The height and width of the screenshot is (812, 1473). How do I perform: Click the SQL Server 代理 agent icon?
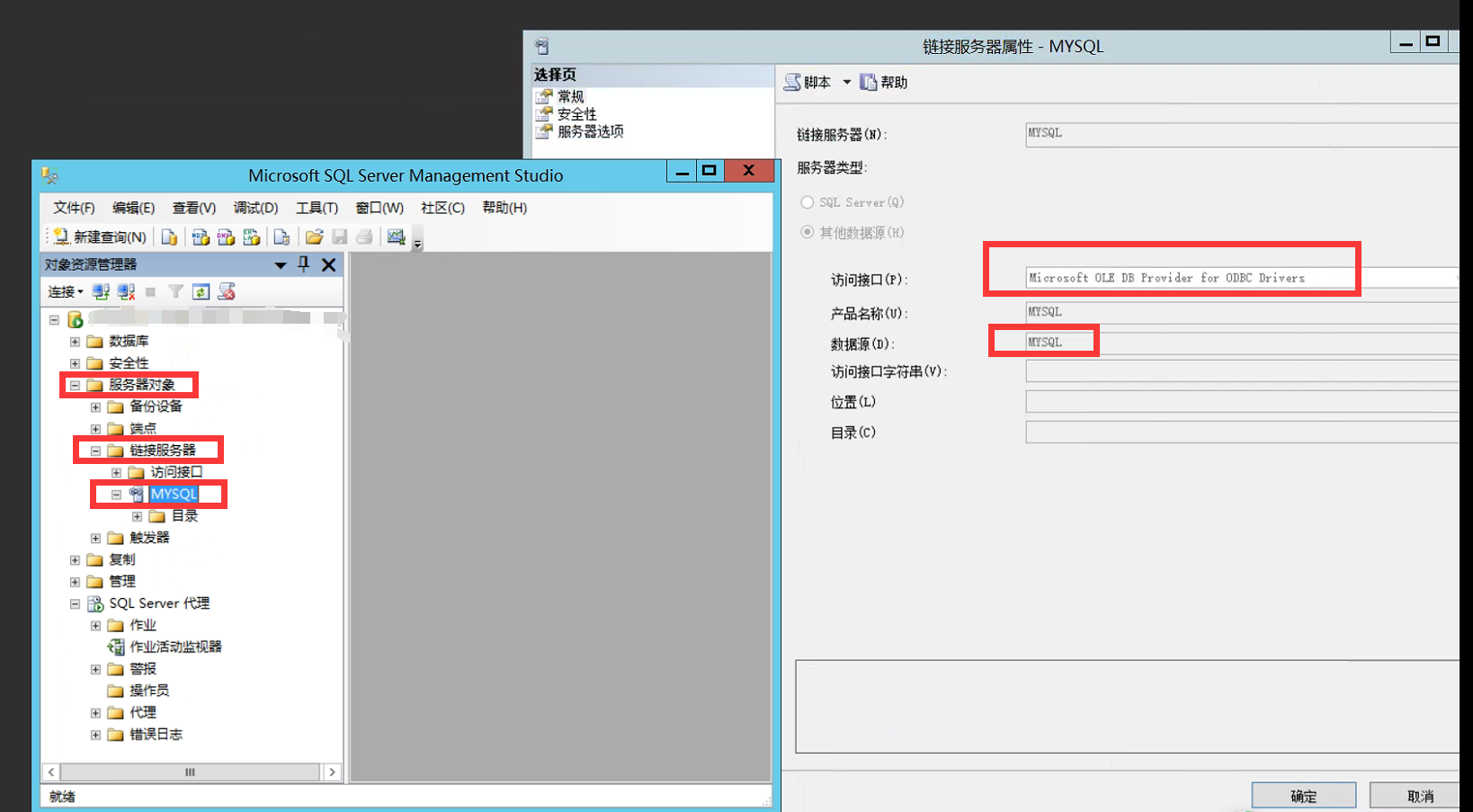(x=95, y=603)
